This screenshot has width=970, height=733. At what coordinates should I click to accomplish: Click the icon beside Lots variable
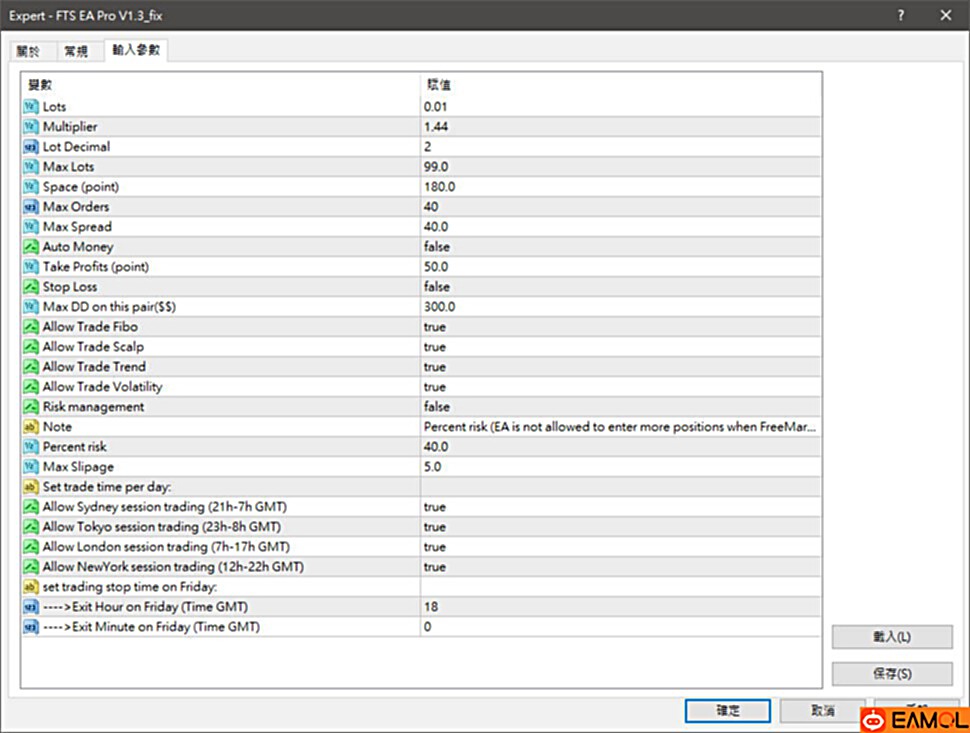tap(31, 106)
